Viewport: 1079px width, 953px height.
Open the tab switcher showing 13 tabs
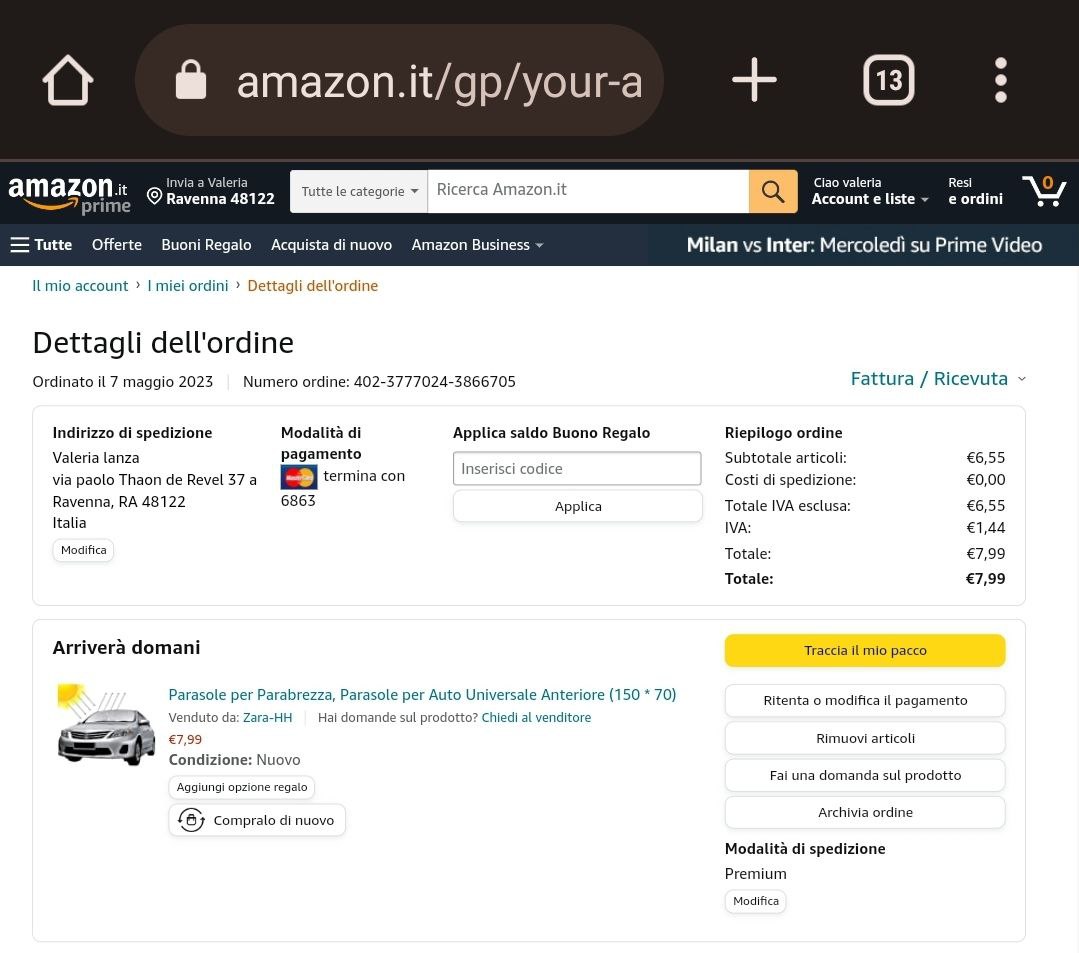pyautogui.click(x=888, y=80)
